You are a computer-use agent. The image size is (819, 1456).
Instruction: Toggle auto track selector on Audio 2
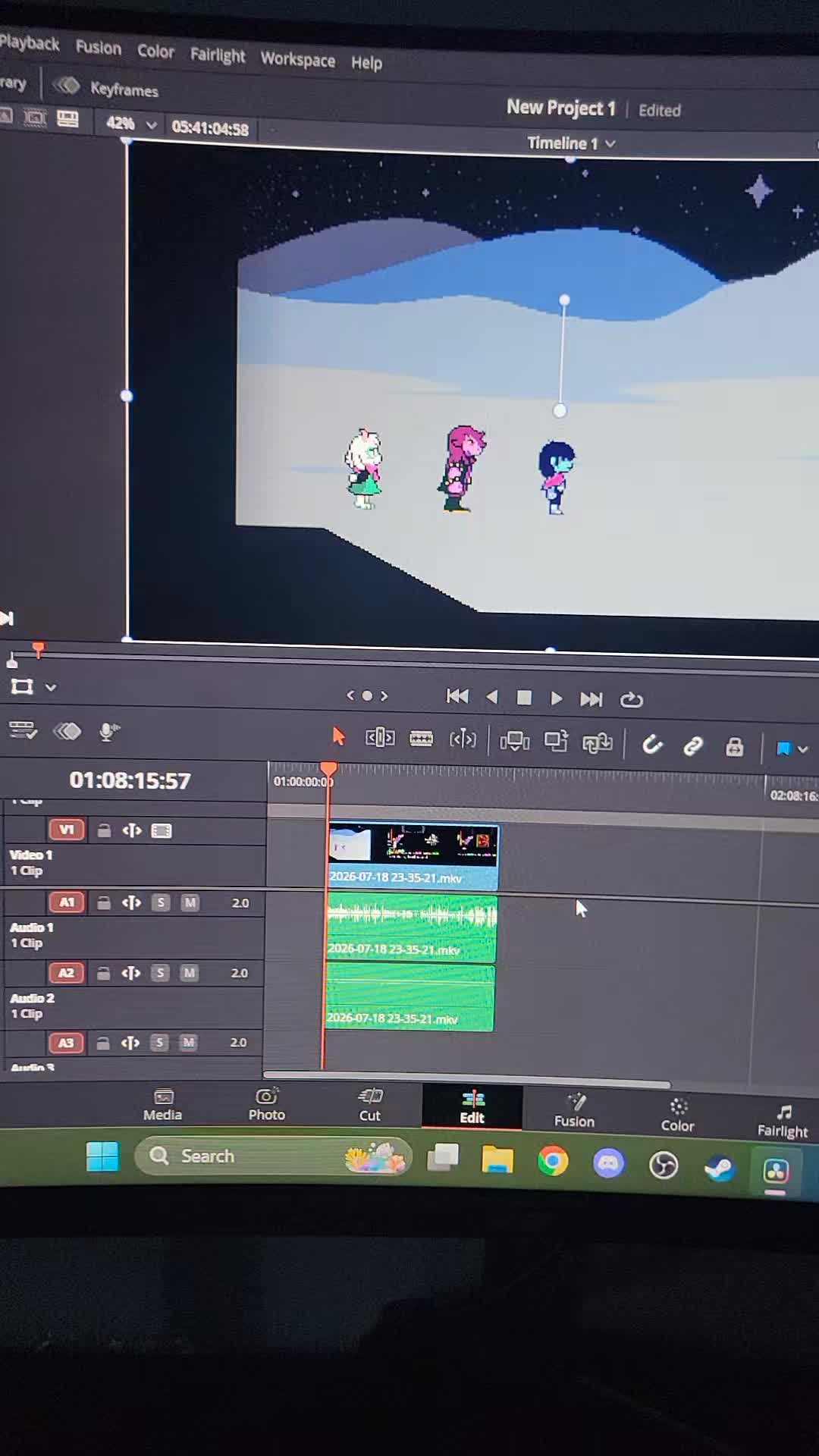[x=130, y=973]
